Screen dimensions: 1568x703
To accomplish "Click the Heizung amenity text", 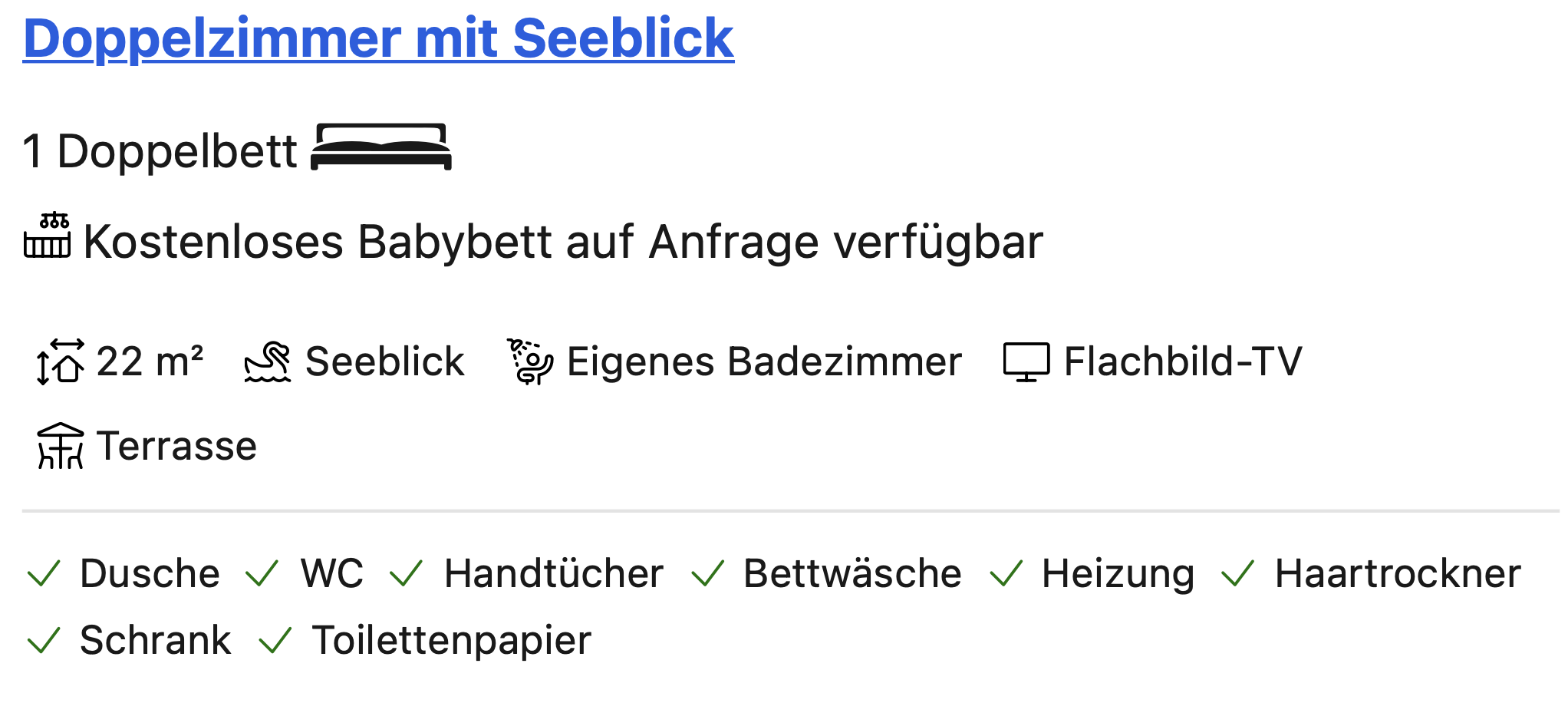I will tap(1118, 575).
